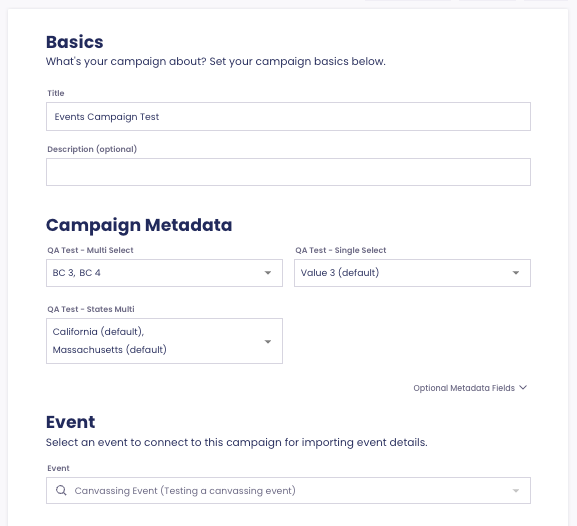Click the Title field with Events Campaign Test
Screen dimensions: 577x526
[x=288, y=117]
